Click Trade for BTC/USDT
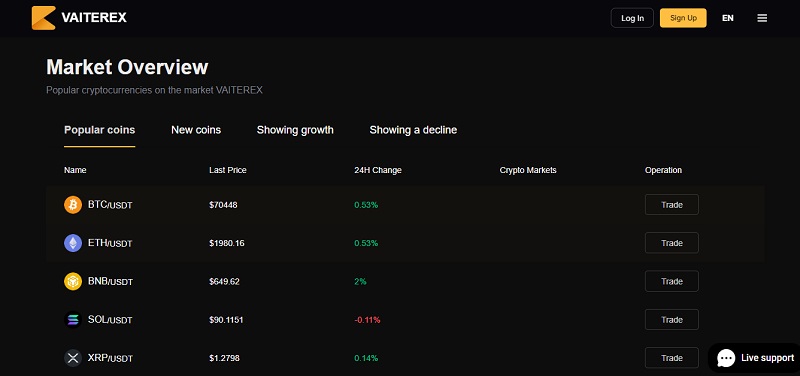The image size is (800, 376). tap(671, 205)
